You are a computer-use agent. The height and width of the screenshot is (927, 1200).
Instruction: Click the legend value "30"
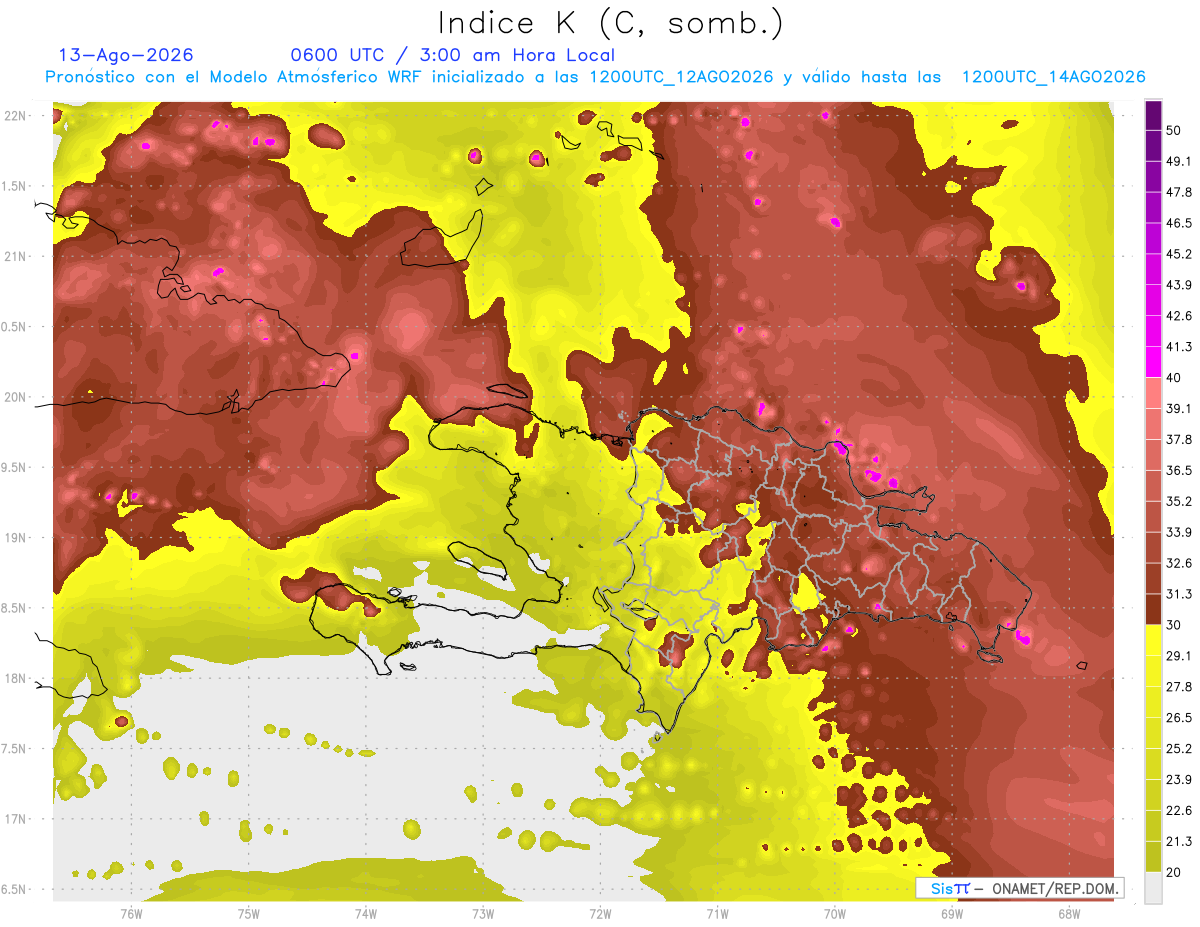(1175, 625)
